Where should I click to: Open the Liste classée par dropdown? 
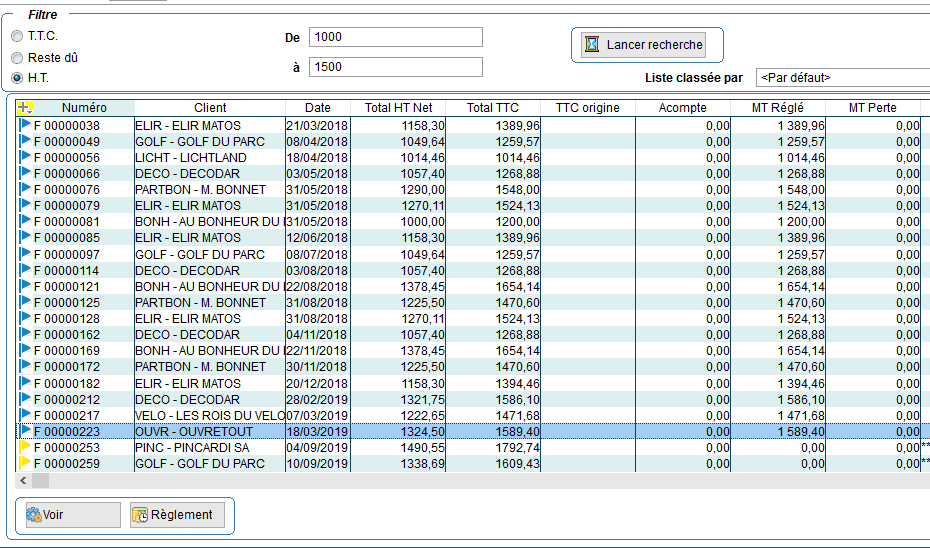pos(843,78)
